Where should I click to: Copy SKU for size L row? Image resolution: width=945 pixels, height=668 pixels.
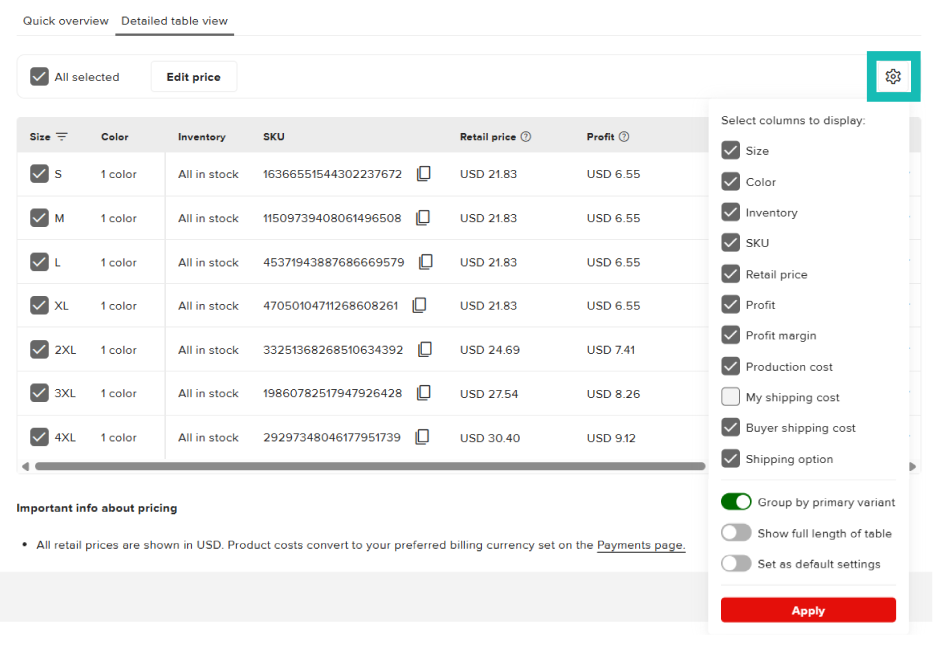(426, 262)
